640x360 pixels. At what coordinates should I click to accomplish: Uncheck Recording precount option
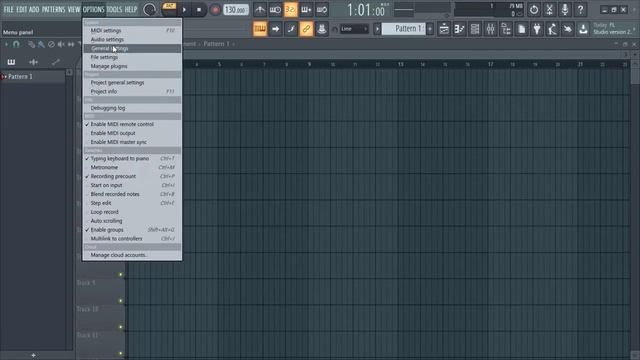click(x=132, y=176)
